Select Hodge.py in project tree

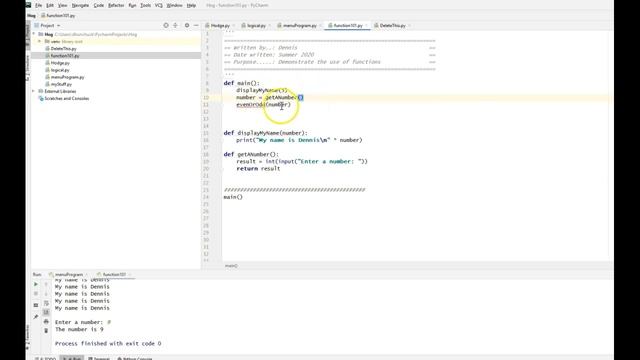point(60,63)
